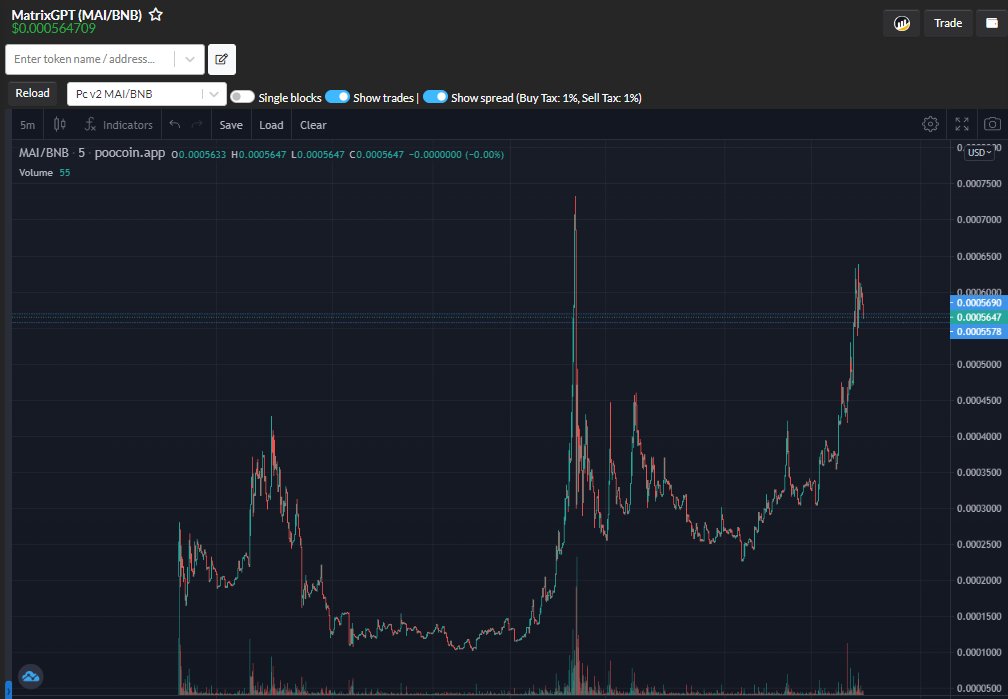Click the 0.0005578 price label
Image resolution: width=1008 pixels, height=699 pixels.
[x=978, y=332]
